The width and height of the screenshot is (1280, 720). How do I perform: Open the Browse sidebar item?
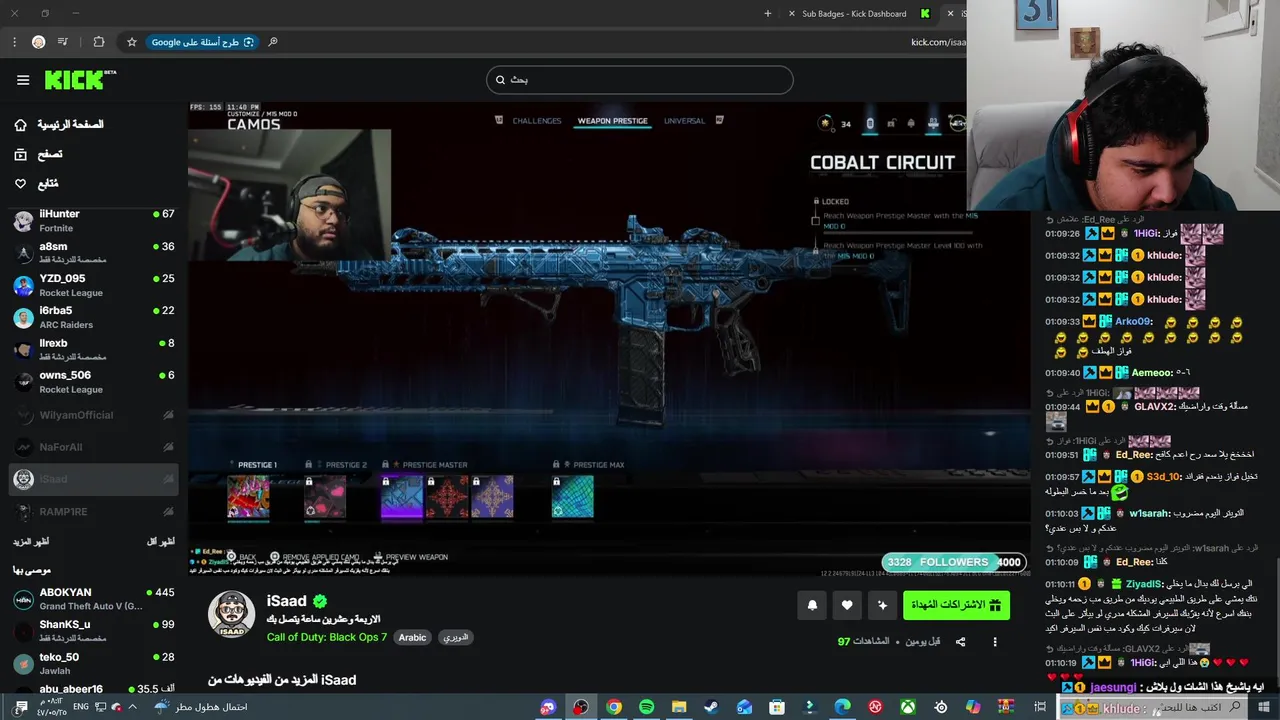pyautogui.click(x=95, y=154)
